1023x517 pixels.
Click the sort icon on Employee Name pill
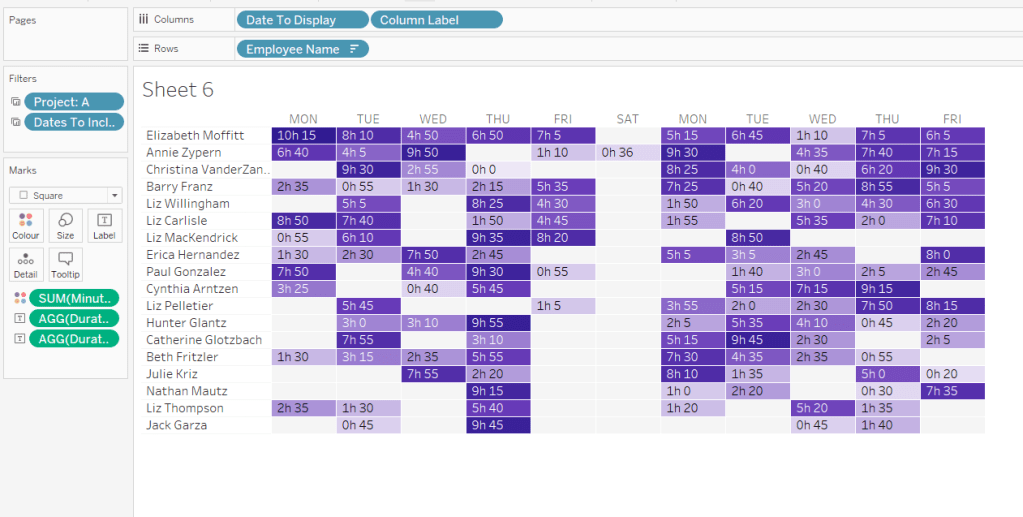[355, 49]
